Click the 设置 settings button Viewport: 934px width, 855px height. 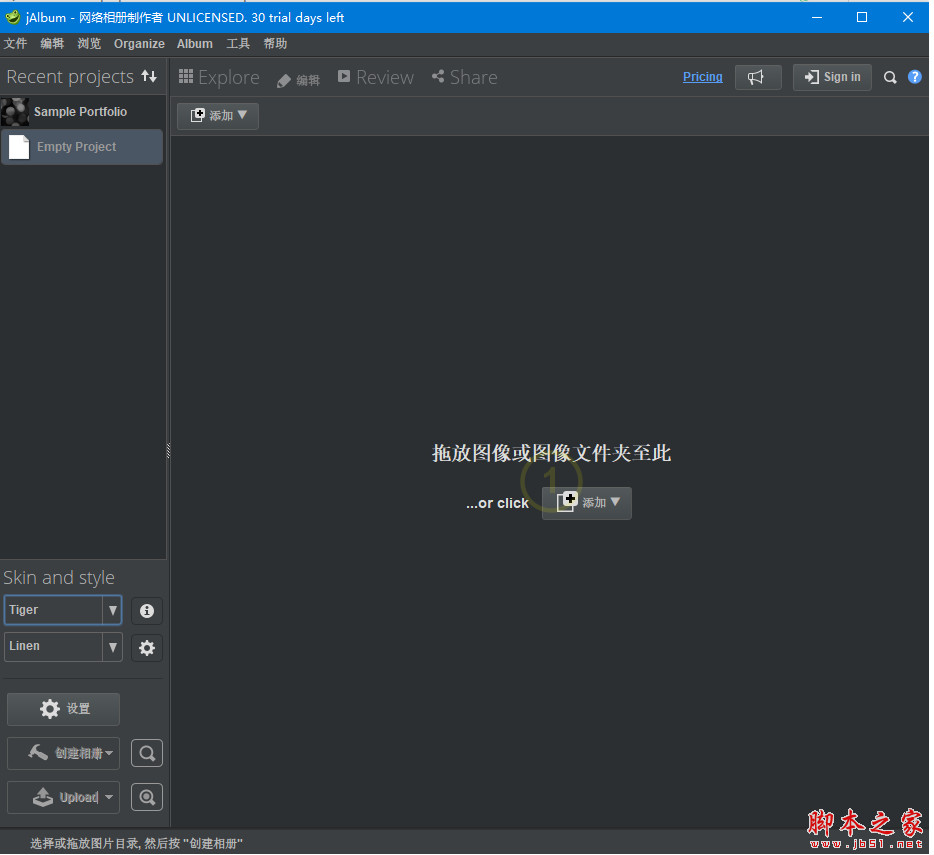64,709
